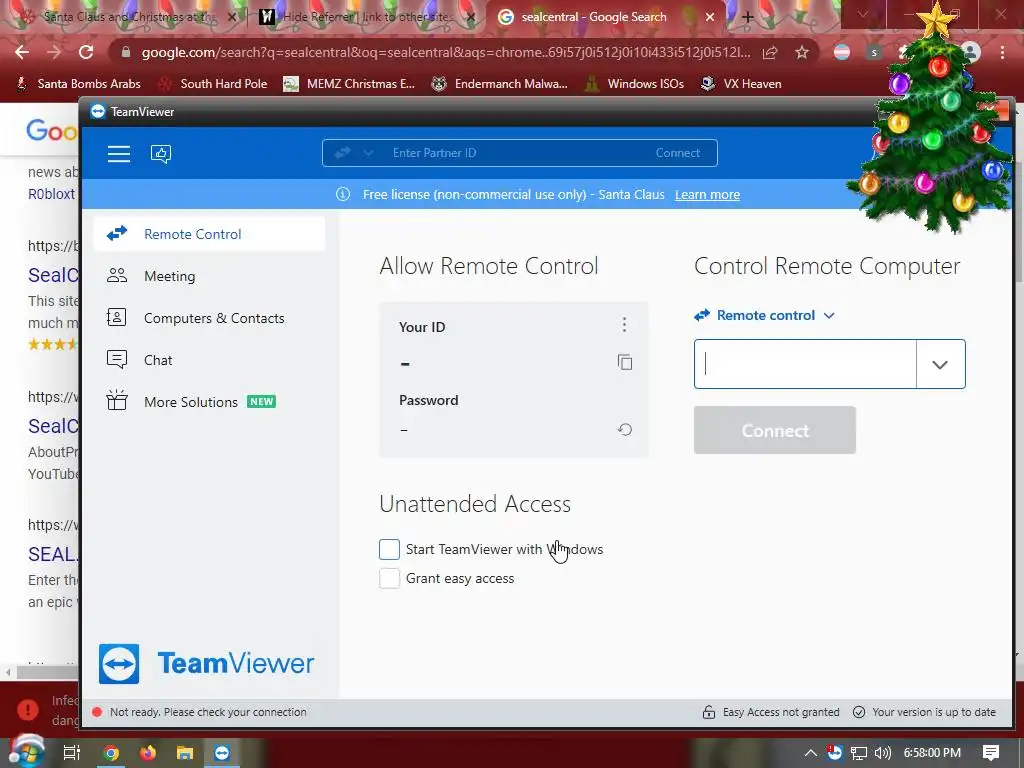Open the TeamViewer hamburger menu
1024x768 pixels.
coord(119,153)
